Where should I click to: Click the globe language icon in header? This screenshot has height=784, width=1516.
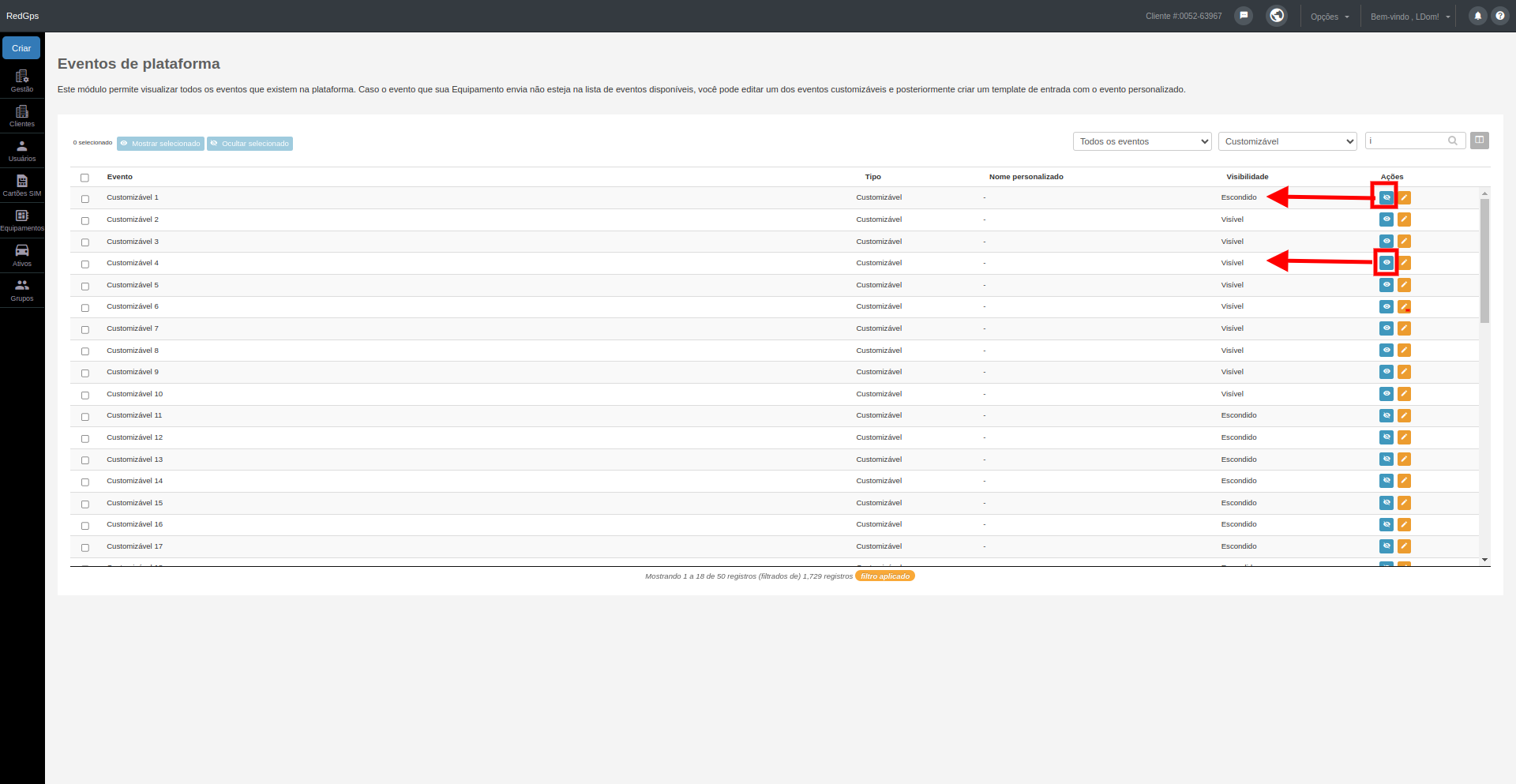pyautogui.click(x=1277, y=16)
